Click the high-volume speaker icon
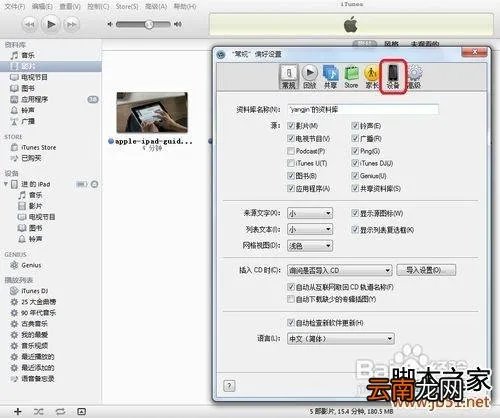The image size is (500, 418). click(178, 24)
